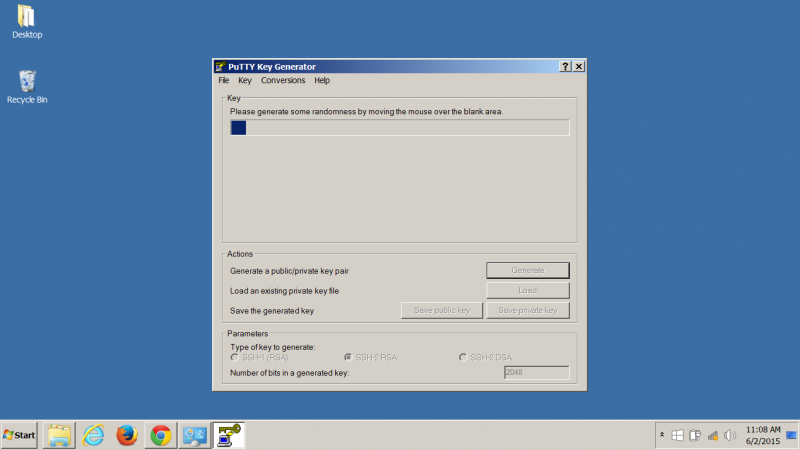800x450 pixels.
Task: Click the 'Type of key to generate:' label
Action: (272, 347)
